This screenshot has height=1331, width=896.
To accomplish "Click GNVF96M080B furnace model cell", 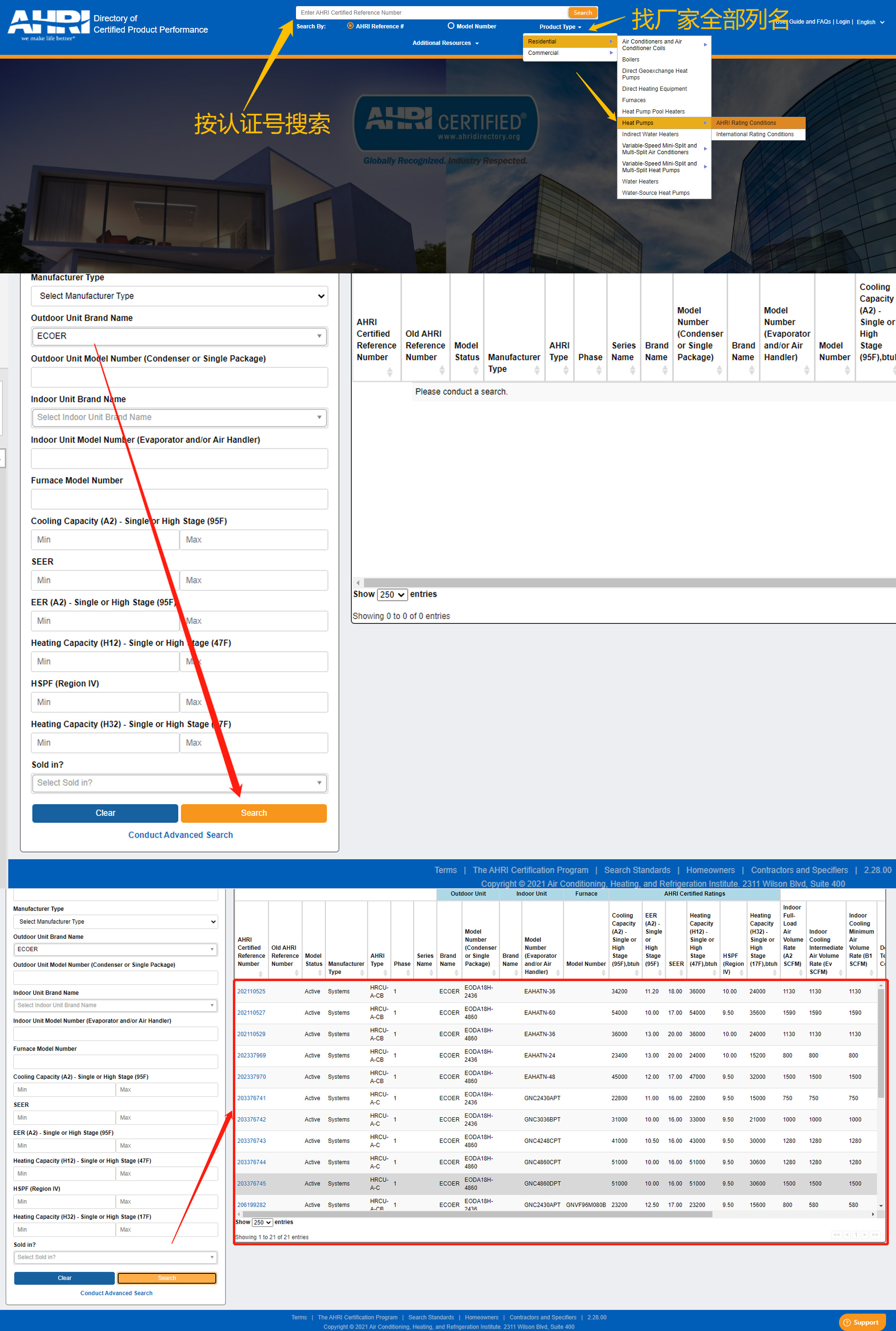I will pos(586,1205).
